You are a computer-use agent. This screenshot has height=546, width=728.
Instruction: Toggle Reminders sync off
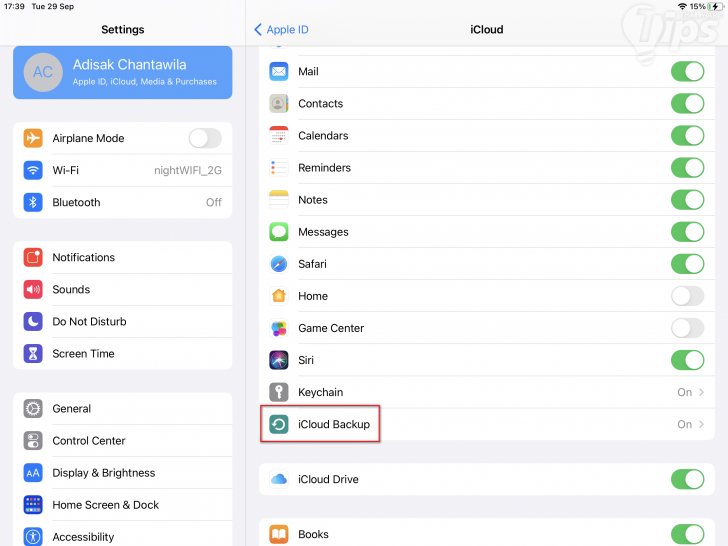(x=687, y=168)
